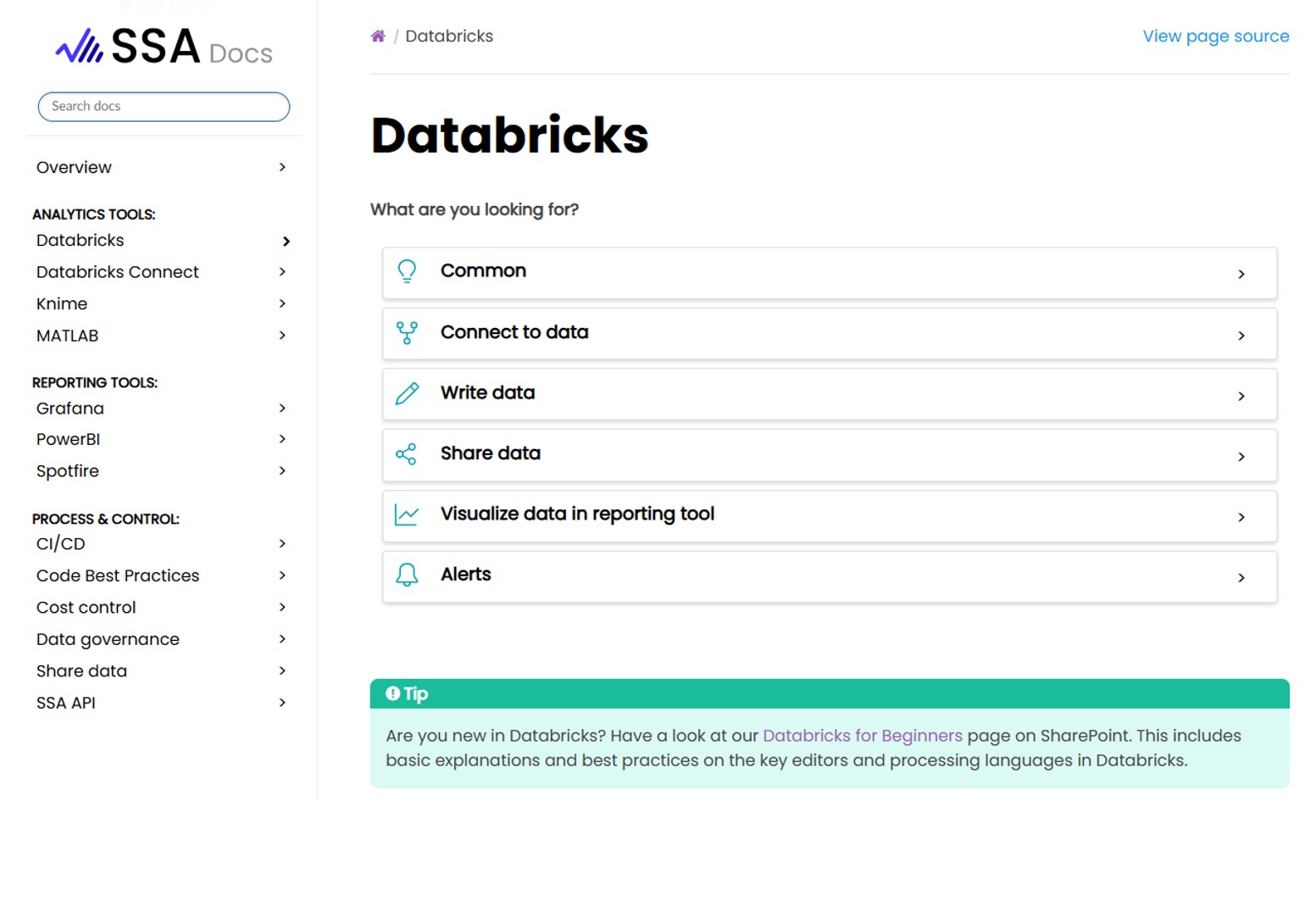Open the Common card
Image resolution: width=1316 pixels, height=912 pixels.
click(x=830, y=273)
